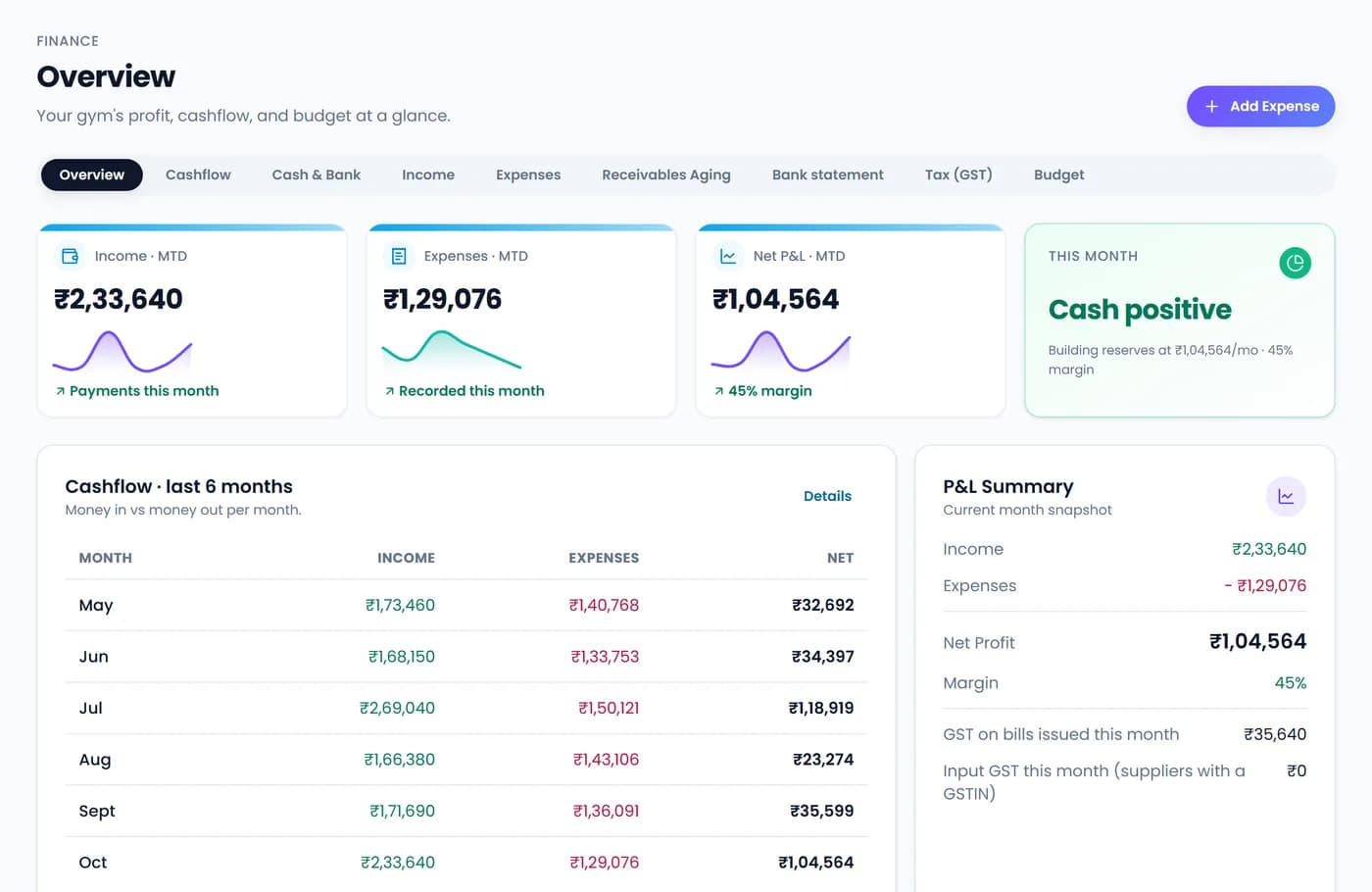The width and height of the screenshot is (1372, 892).
Task: Click Jun income value ₹1,68,150
Action: tap(402, 657)
